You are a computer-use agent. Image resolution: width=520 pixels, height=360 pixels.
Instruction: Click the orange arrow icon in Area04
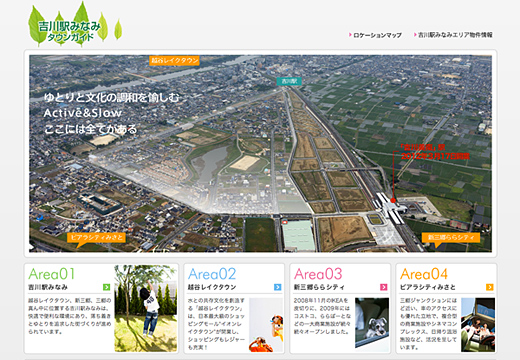(x=490, y=287)
